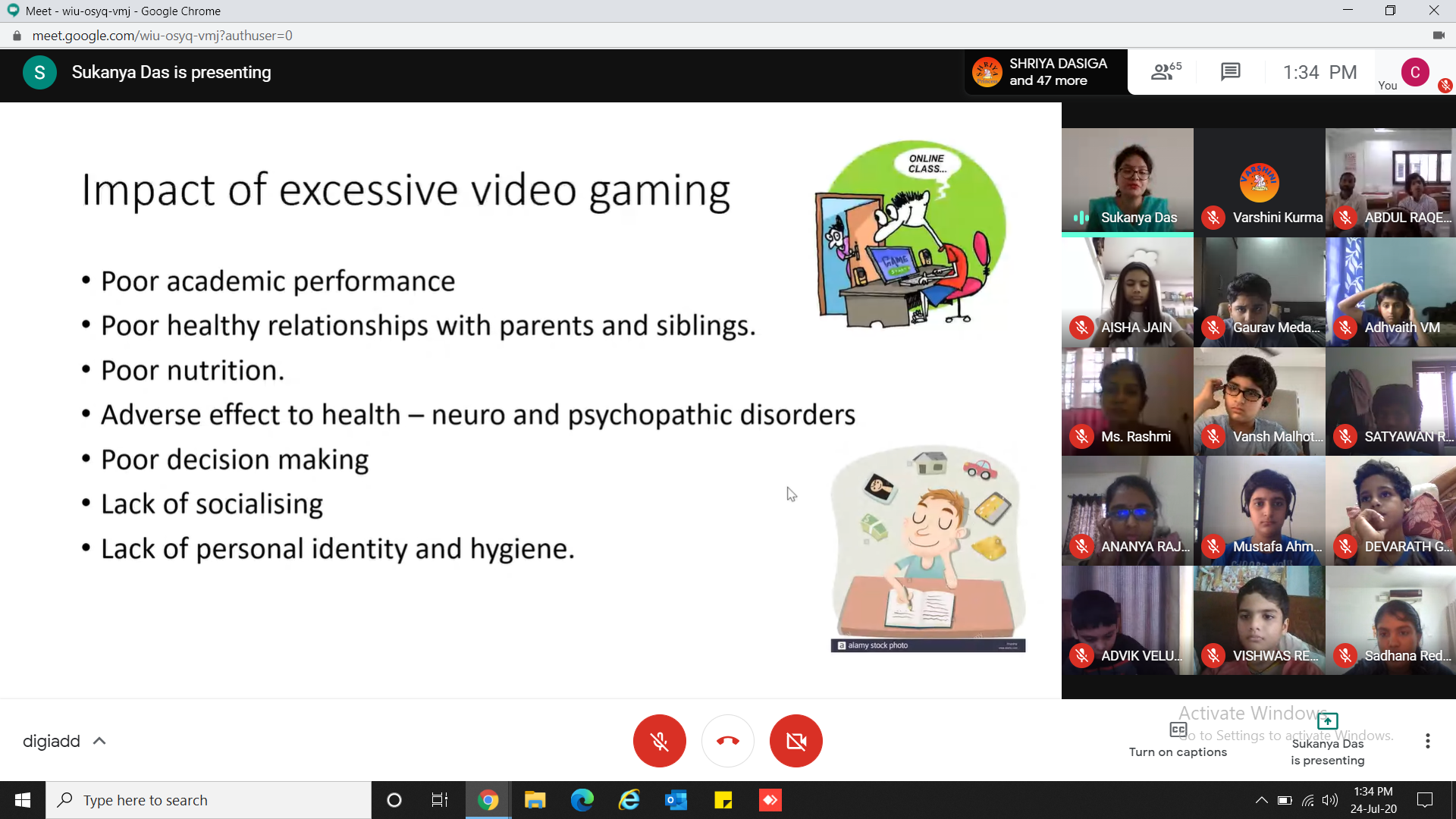Show hidden system tray icons
Screen dimensions: 1456x819
click(x=1261, y=800)
